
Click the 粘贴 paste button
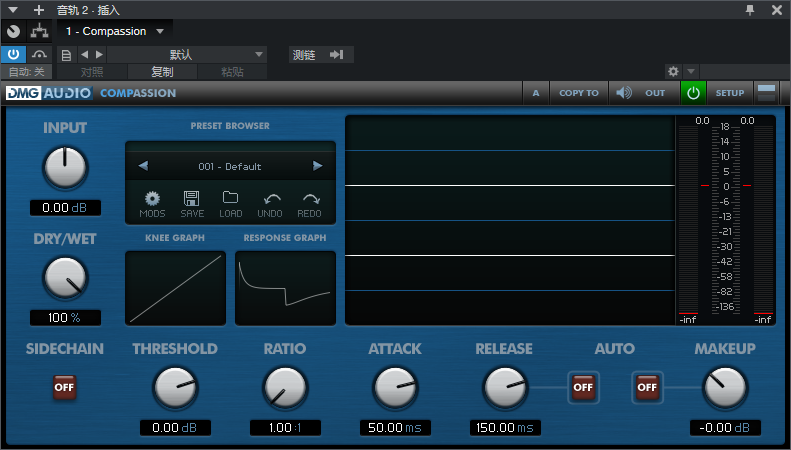tap(232, 72)
